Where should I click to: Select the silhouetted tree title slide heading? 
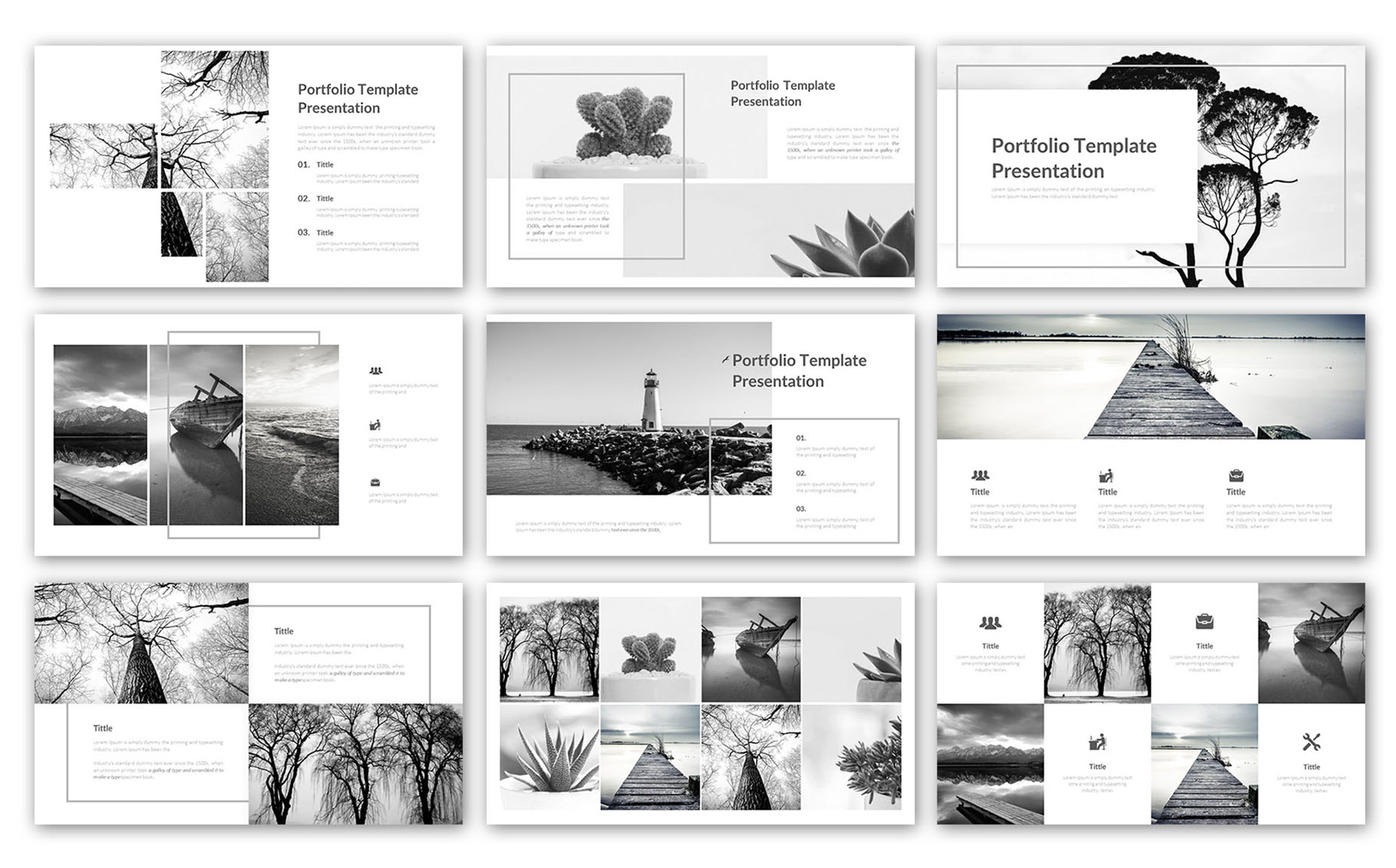(1073, 158)
